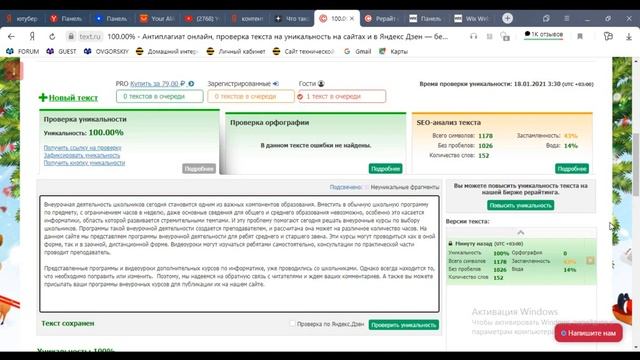
Task: Click the 1К отзывов reviews badge
Action: 544,34
